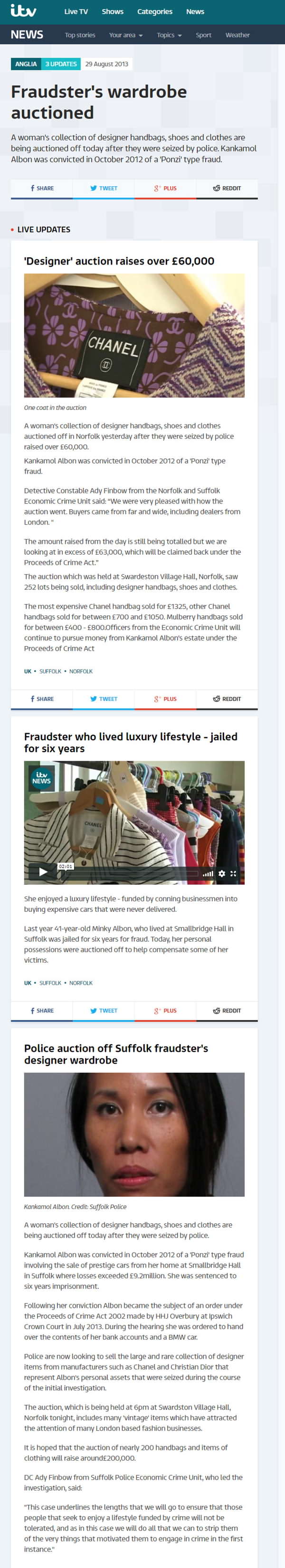Post the article to Reddit from the top bar
The width and height of the screenshot is (285, 1568).
[x=227, y=189]
